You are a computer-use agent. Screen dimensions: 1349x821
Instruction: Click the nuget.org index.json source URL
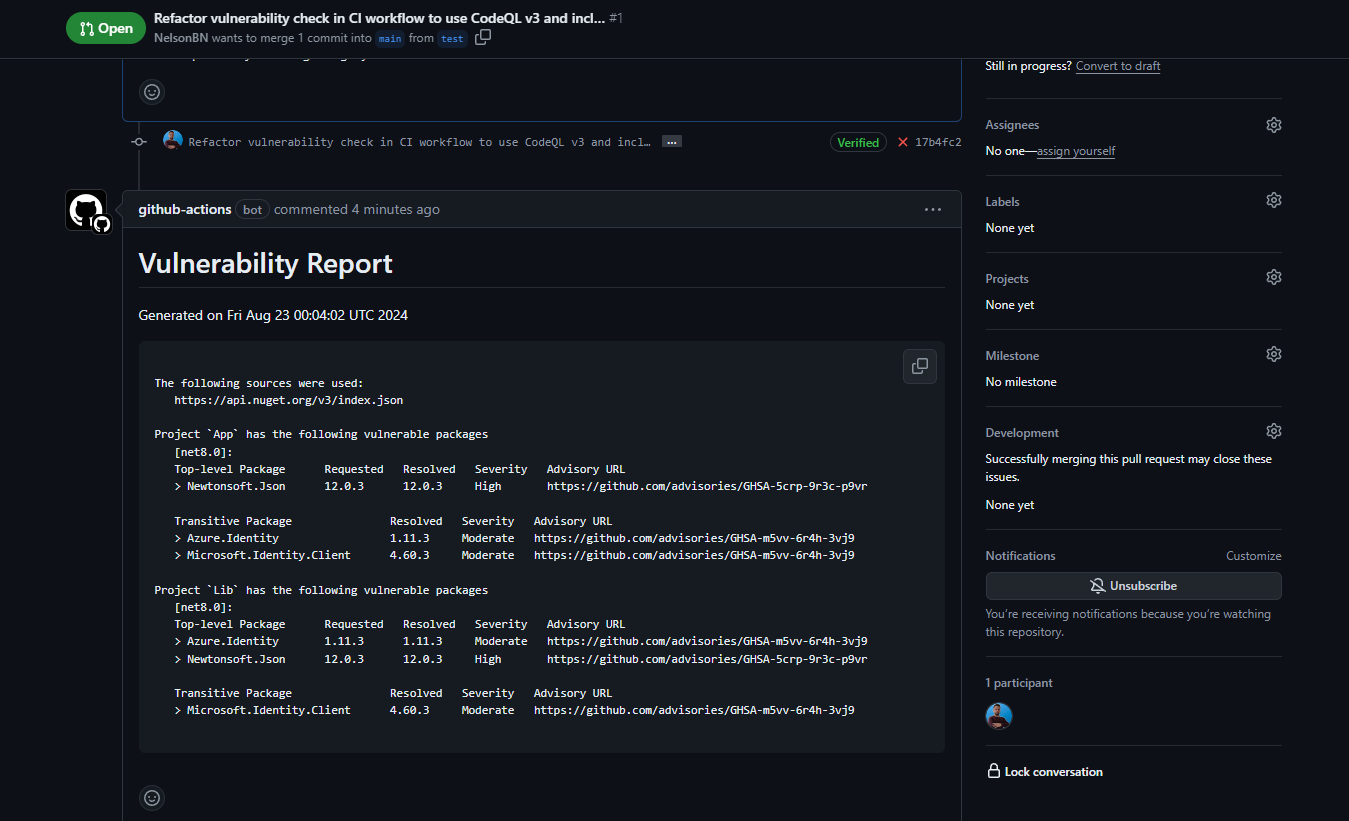point(289,399)
